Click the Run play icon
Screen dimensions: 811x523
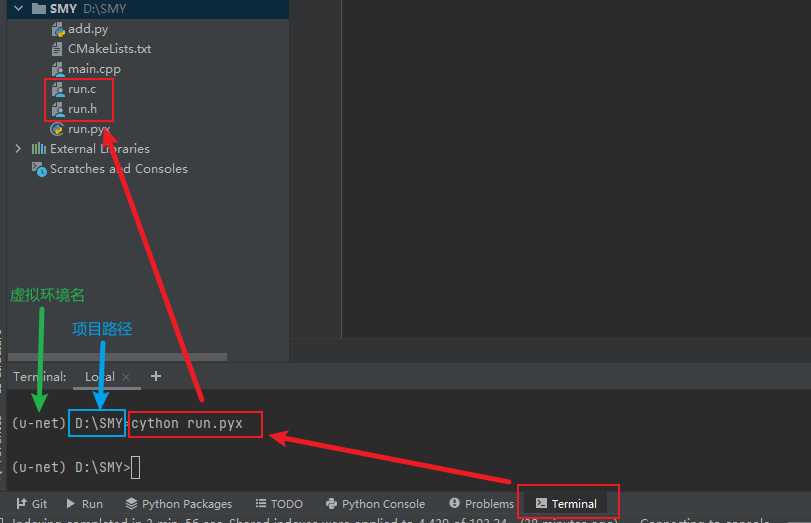click(x=71, y=503)
